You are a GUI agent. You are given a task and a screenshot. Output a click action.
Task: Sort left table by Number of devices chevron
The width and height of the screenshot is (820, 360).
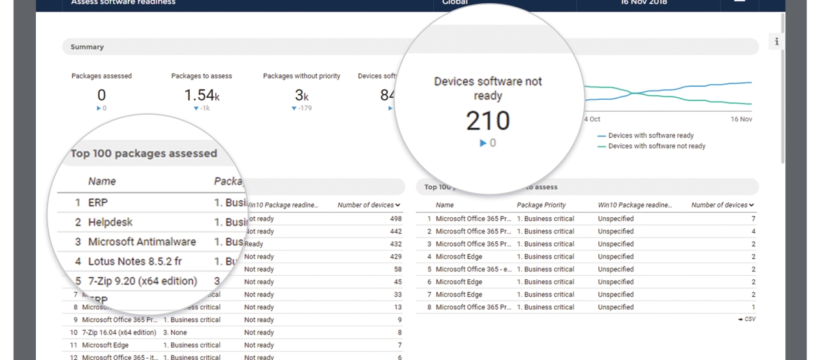(398, 205)
